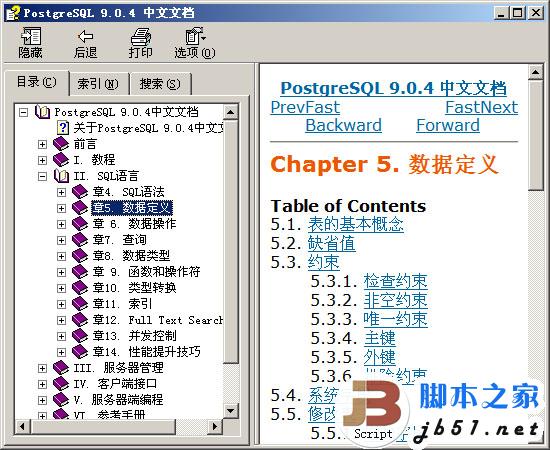Image resolution: width=550 pixels, height=450 pixels.
Task: Click the 隐藏 (Hide) toolbar icon
Action: [31, 36]
